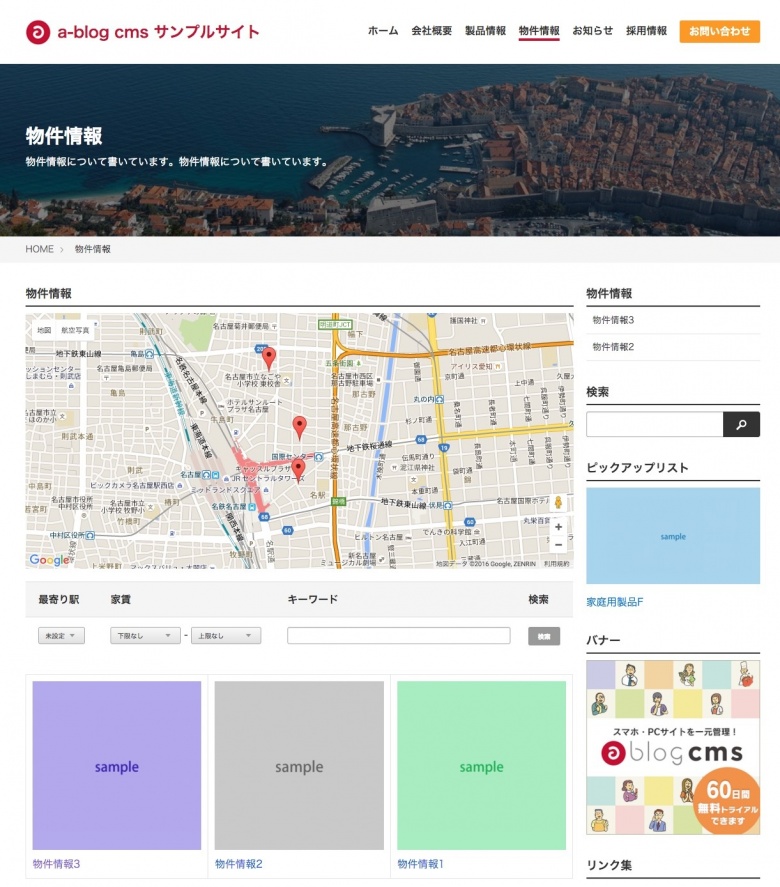Open the 最寄り駅 未設定 dropdown
The height and width of the screenshot is (887, 780).
pyautogui.click(x=61, y=636)
